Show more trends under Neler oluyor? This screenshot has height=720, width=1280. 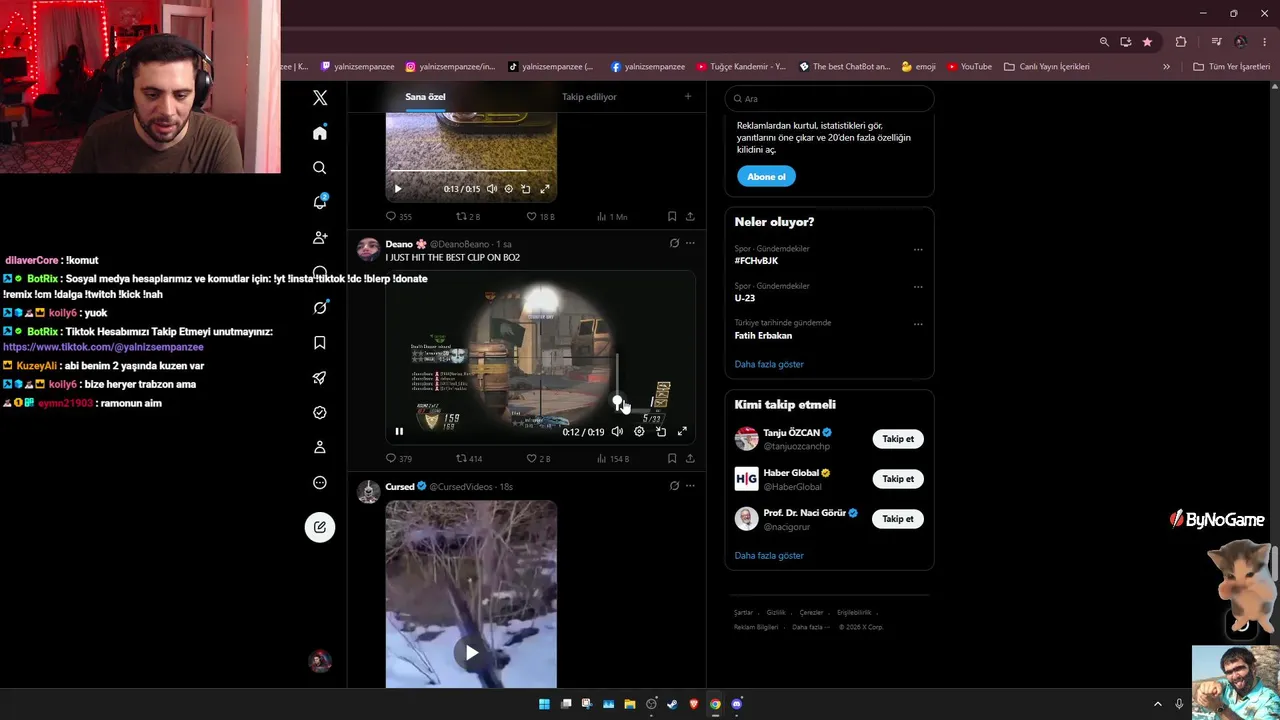(769, 364)
